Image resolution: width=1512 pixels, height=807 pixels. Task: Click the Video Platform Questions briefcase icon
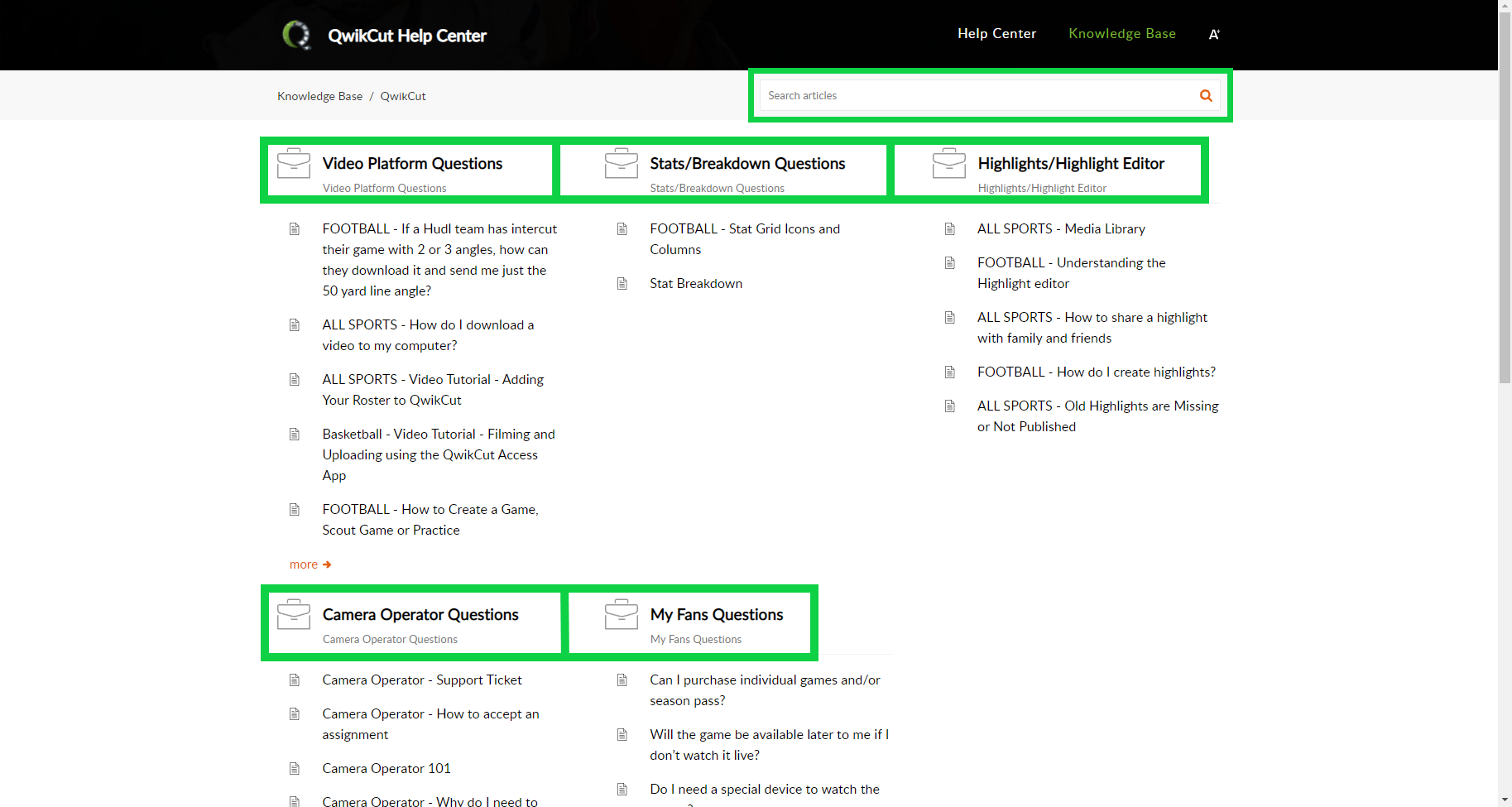tap(294, 163)
